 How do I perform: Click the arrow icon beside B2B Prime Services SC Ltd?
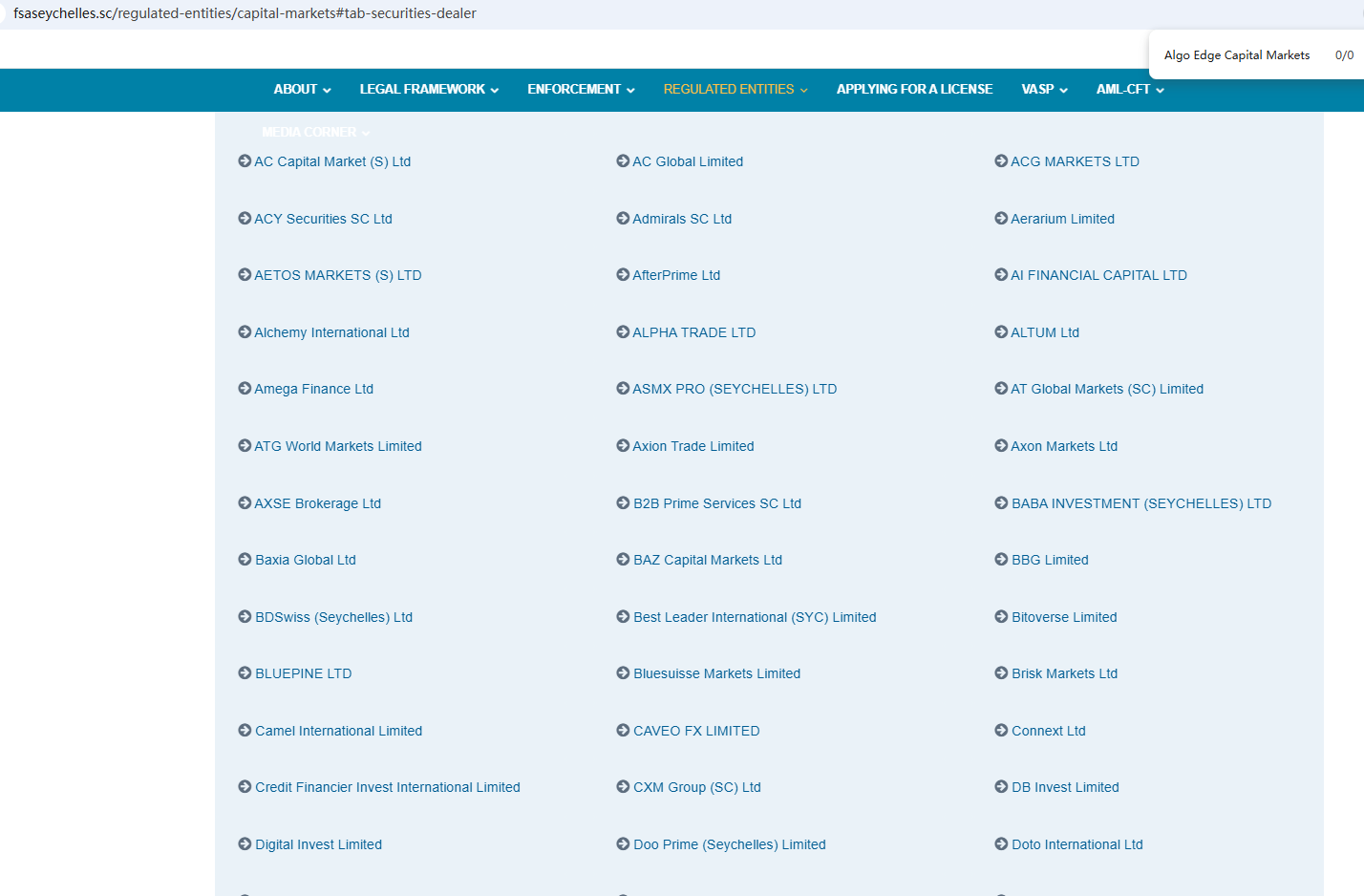click(623, 503)
